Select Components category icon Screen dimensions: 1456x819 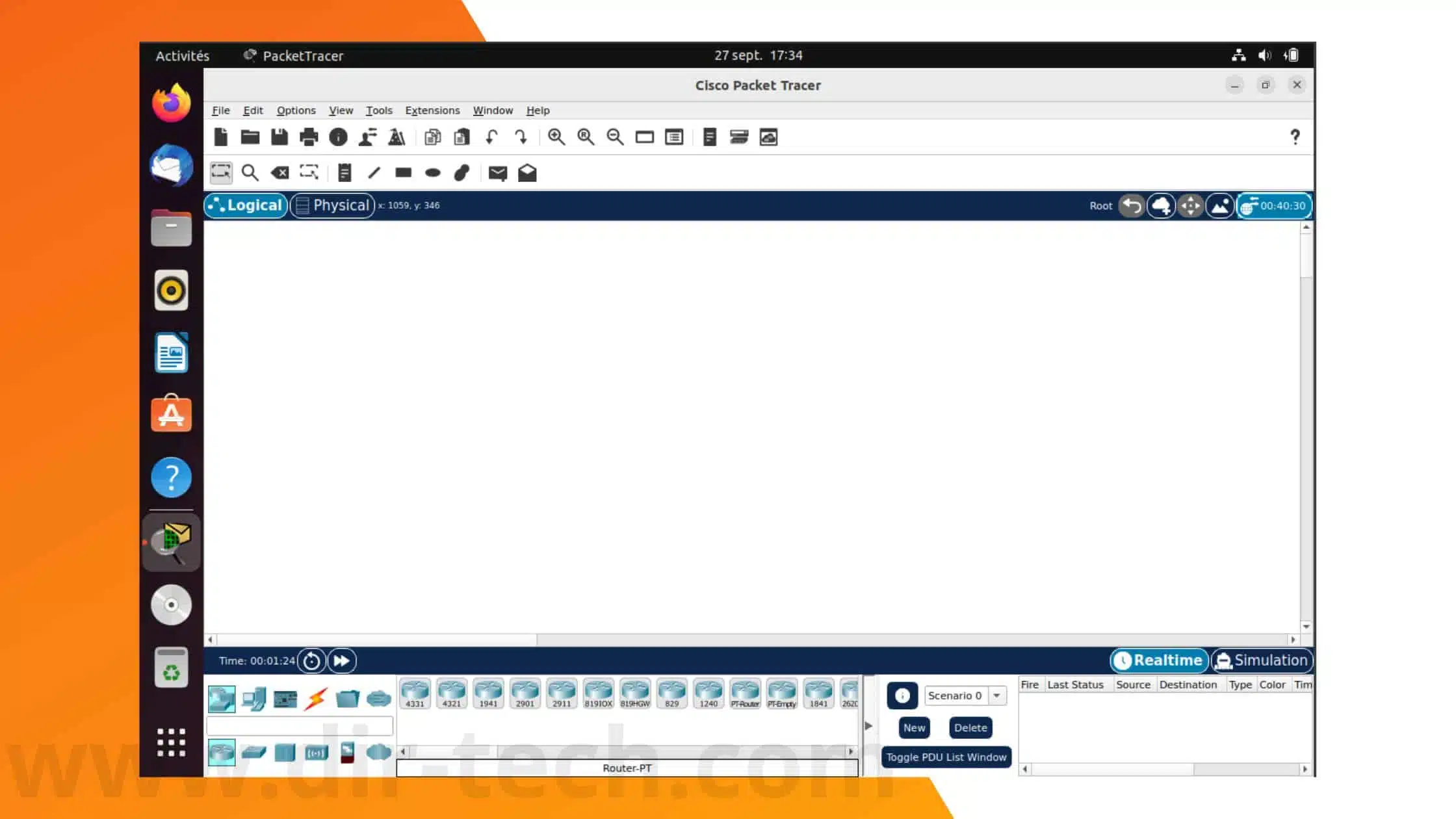[x=285, y=699]
